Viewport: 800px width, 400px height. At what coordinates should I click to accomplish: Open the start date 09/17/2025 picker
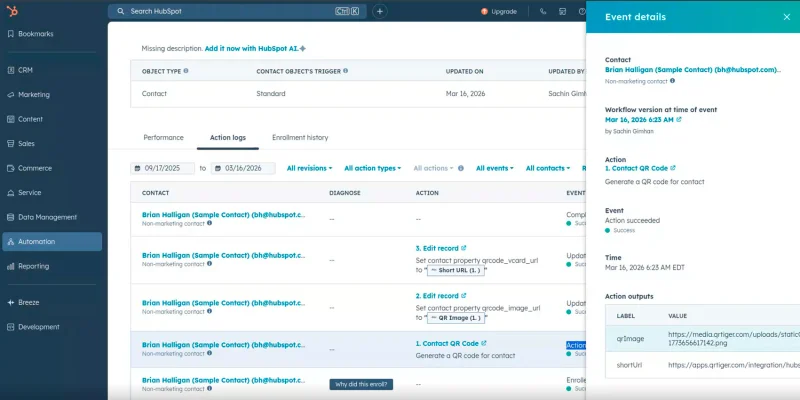pos(163,168)
